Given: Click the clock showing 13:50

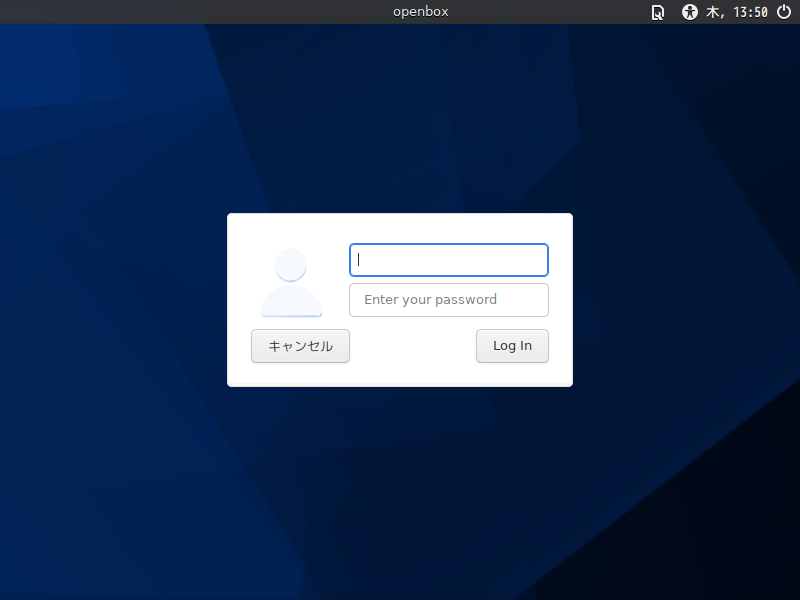Looking at the screenshot, I should pyautogui.click(x=737, y=12).
